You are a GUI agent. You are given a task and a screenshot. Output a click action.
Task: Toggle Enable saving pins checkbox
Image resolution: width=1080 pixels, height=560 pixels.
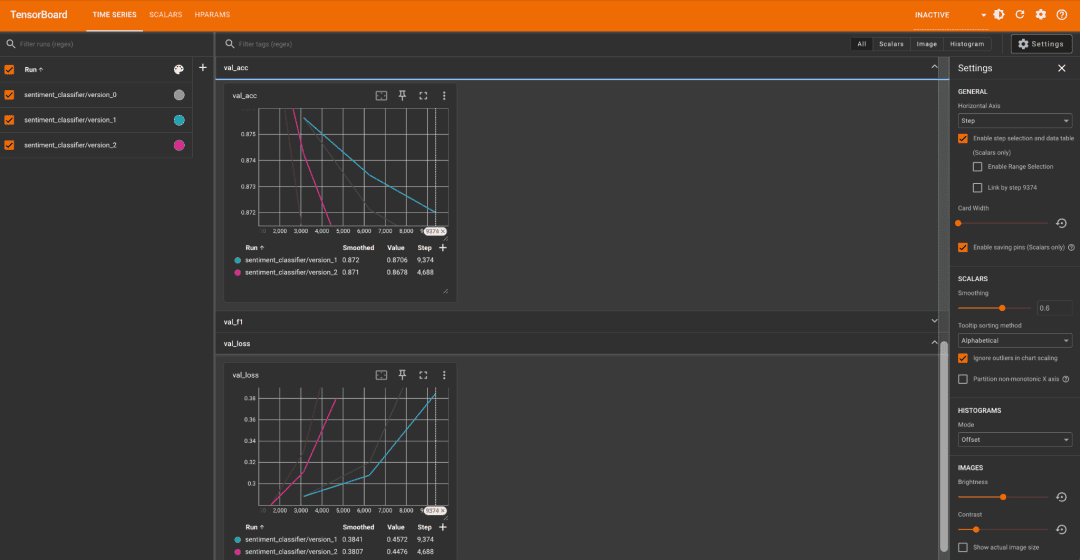pos(963,247)
